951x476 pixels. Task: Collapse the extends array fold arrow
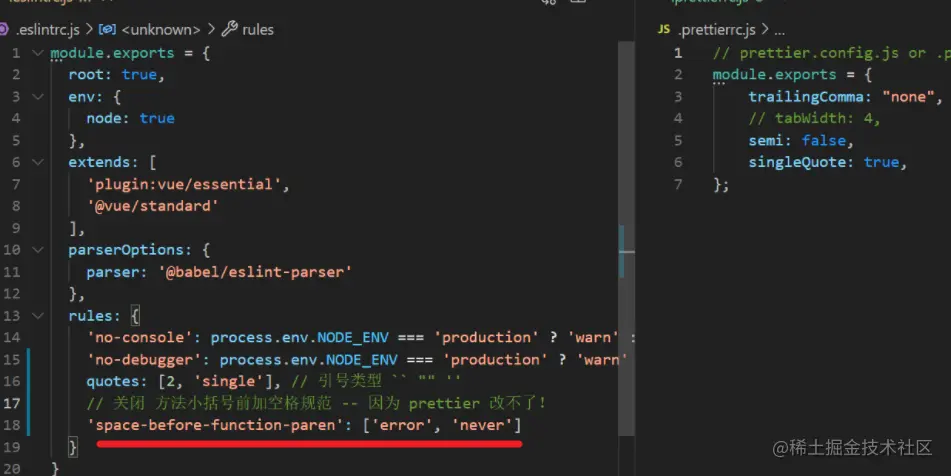click(38, 163)
